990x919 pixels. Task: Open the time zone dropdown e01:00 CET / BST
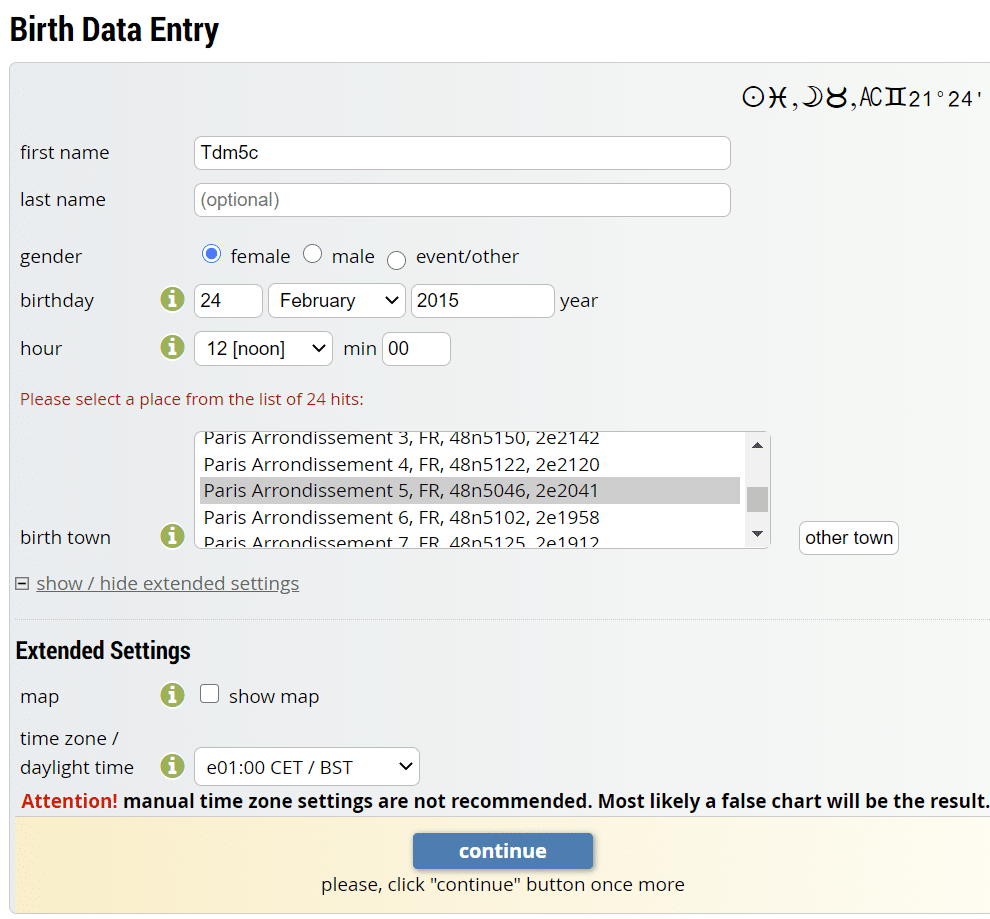tap(307, 767)
